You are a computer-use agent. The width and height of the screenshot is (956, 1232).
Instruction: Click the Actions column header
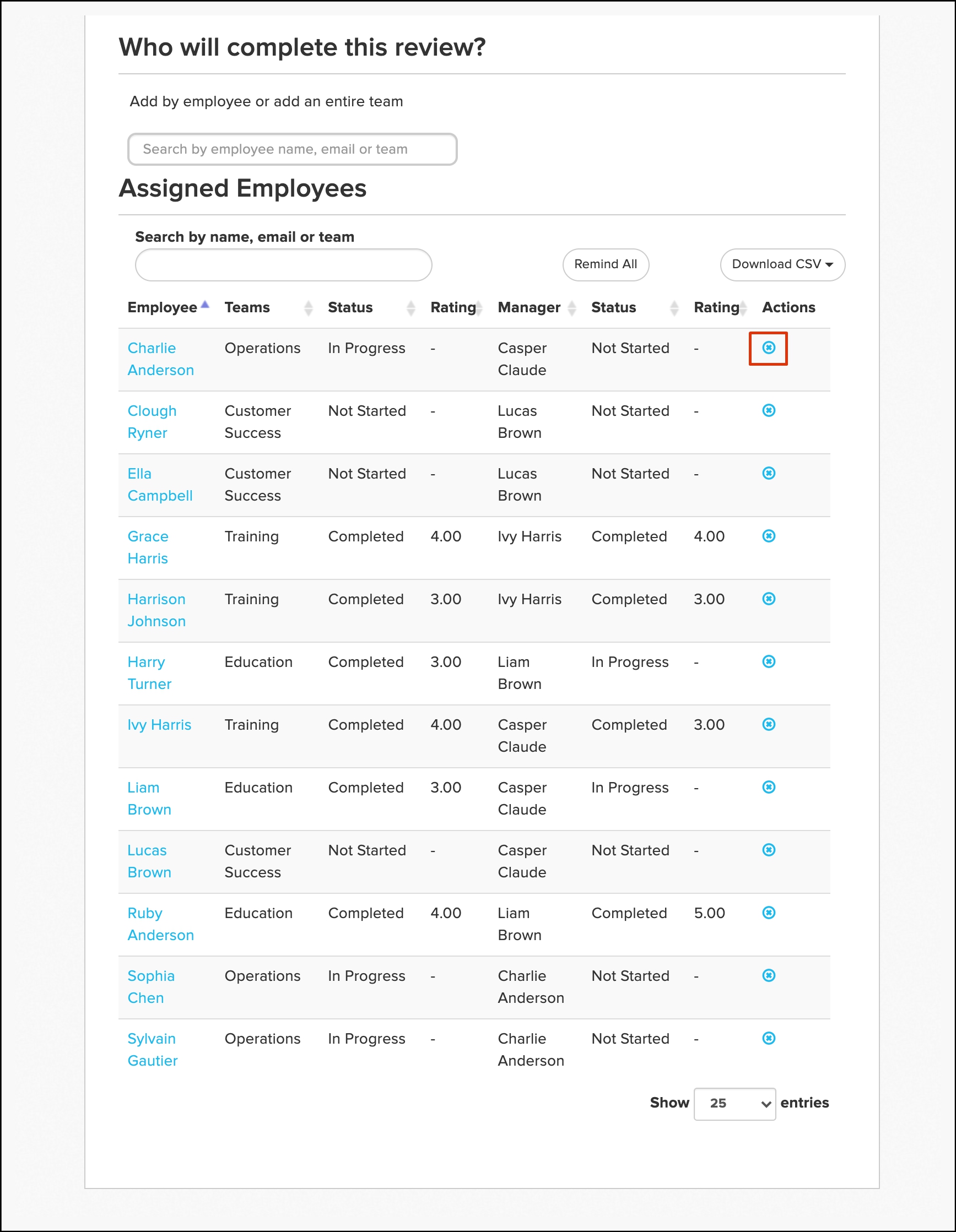pyautogui.click(x=788, y=307)
